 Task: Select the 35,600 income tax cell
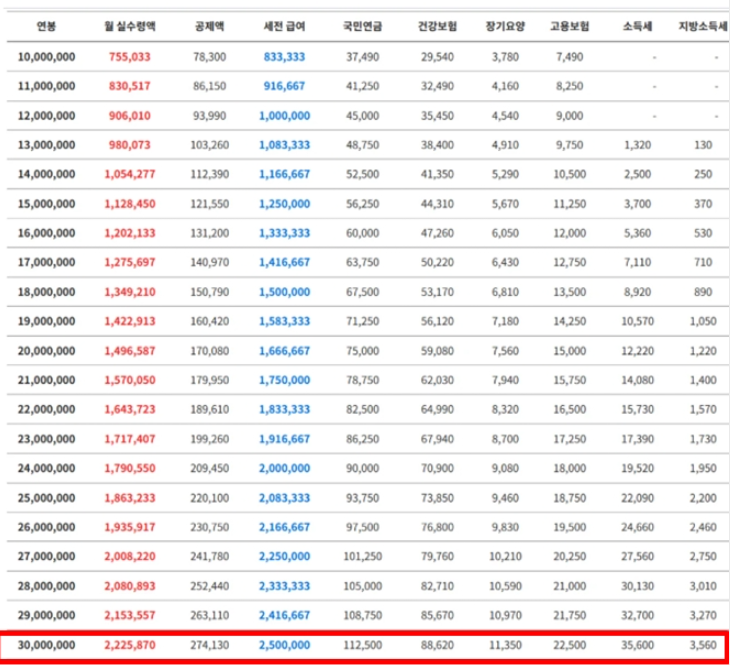click(x=637, y=645)
